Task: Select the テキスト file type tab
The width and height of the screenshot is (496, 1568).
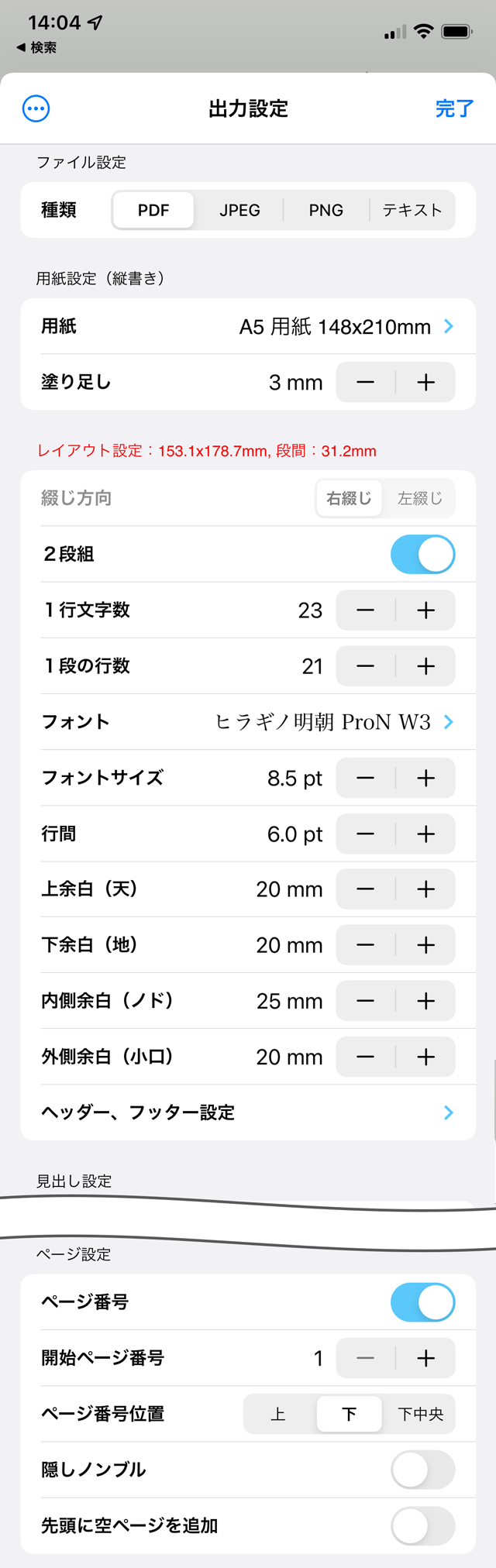Action: (412, 210)
